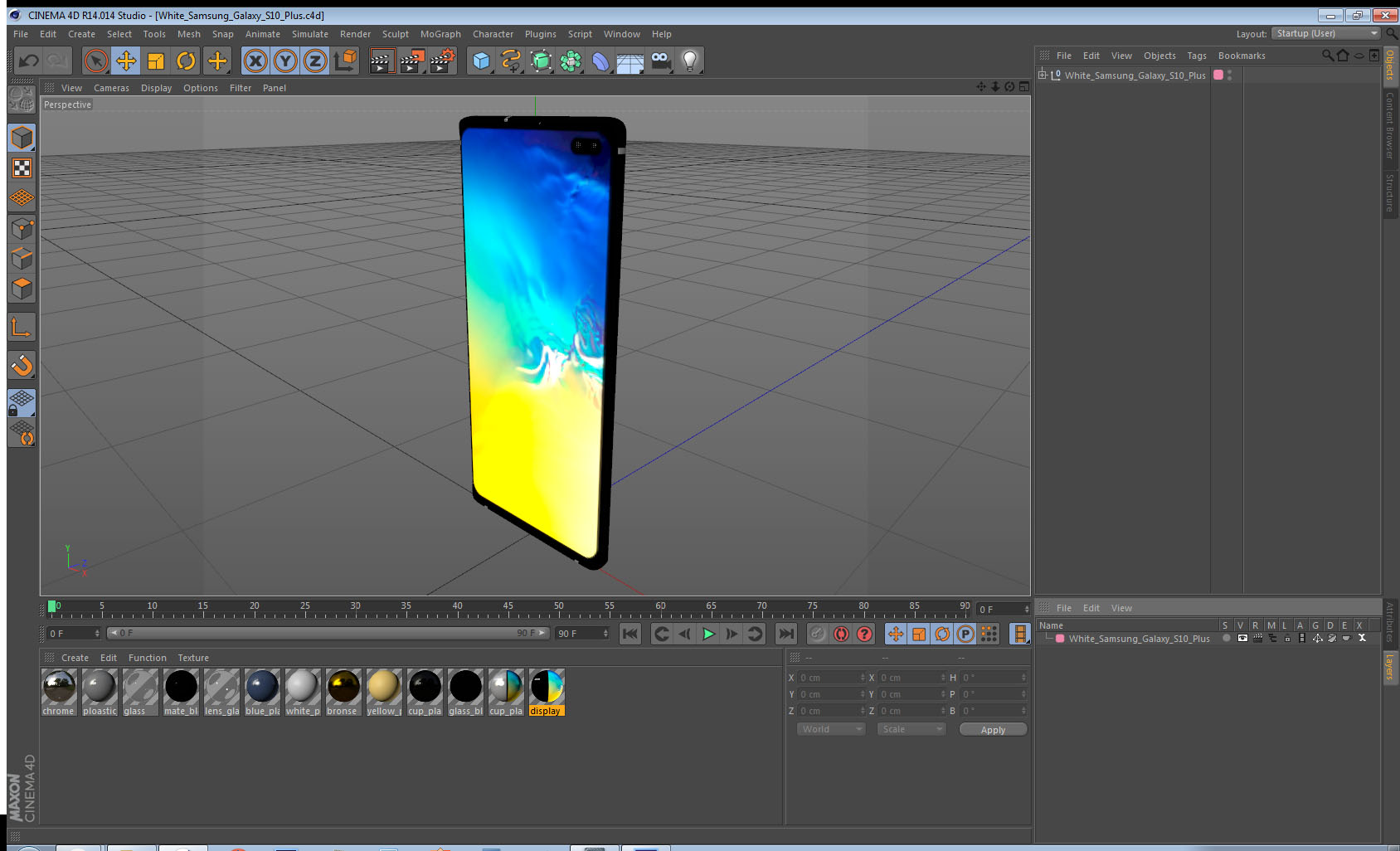Viewport: 1400px width, 851px height.
Task: Click the Apply button
Action: 993,730
